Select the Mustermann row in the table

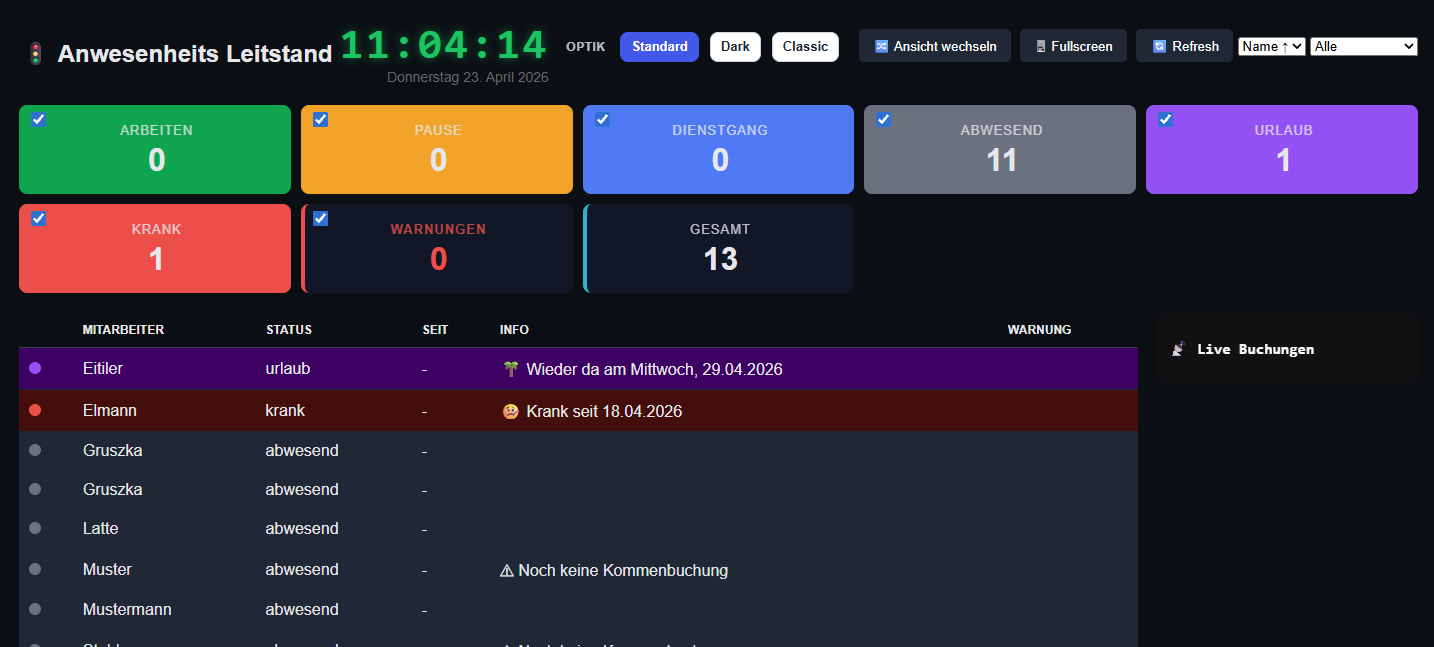400,609
